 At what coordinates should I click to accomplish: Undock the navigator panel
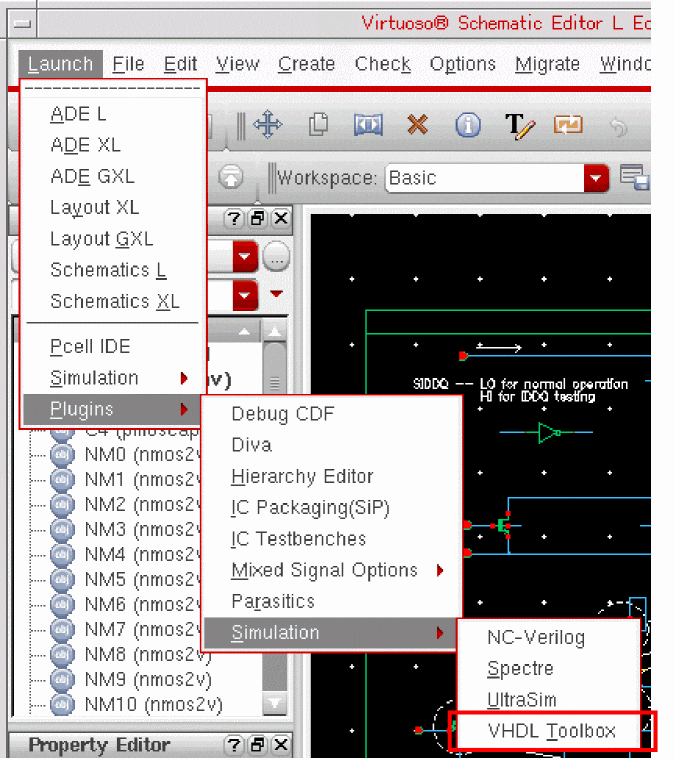point(257,219)
